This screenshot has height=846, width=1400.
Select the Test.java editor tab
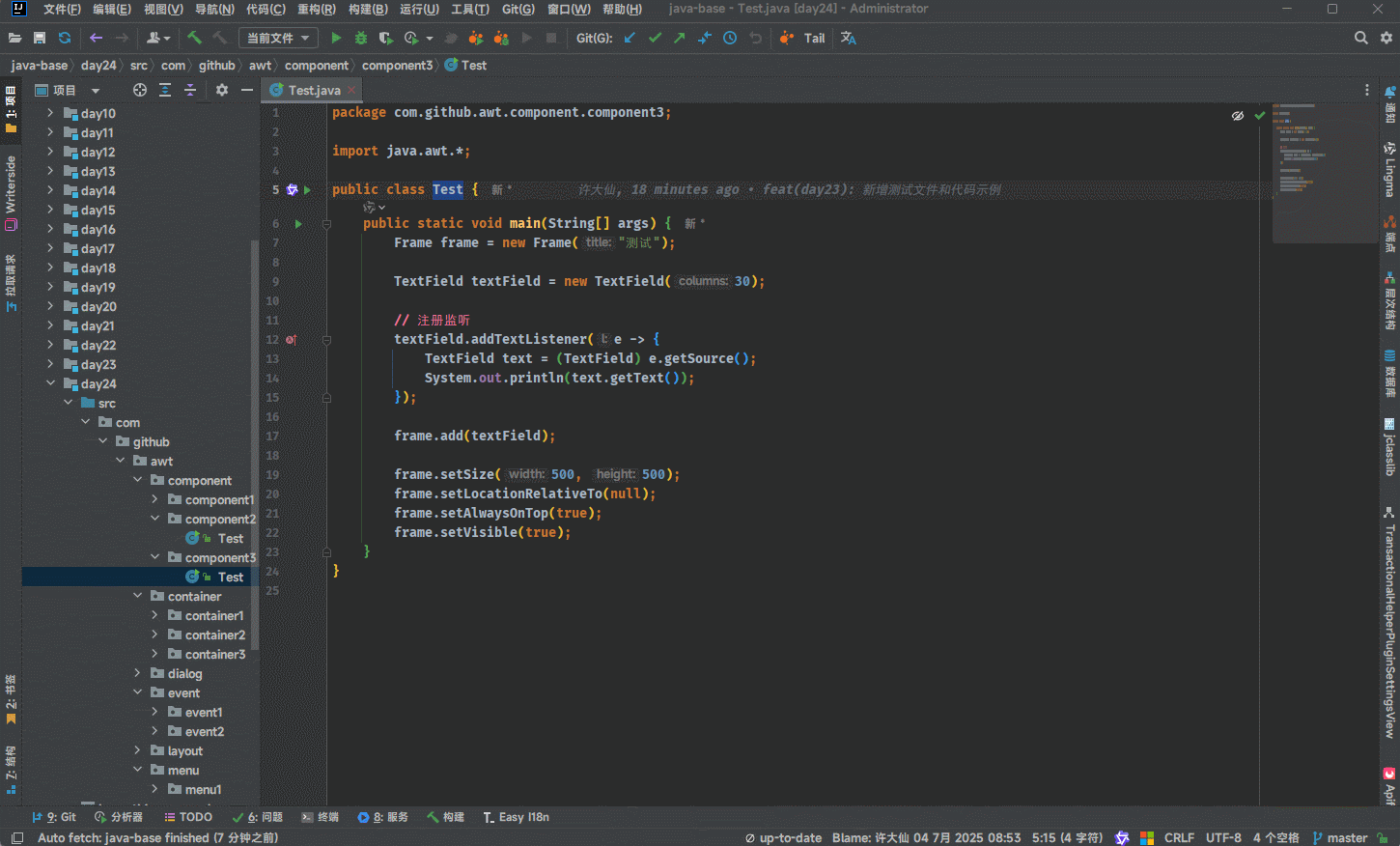coord(314,90)
